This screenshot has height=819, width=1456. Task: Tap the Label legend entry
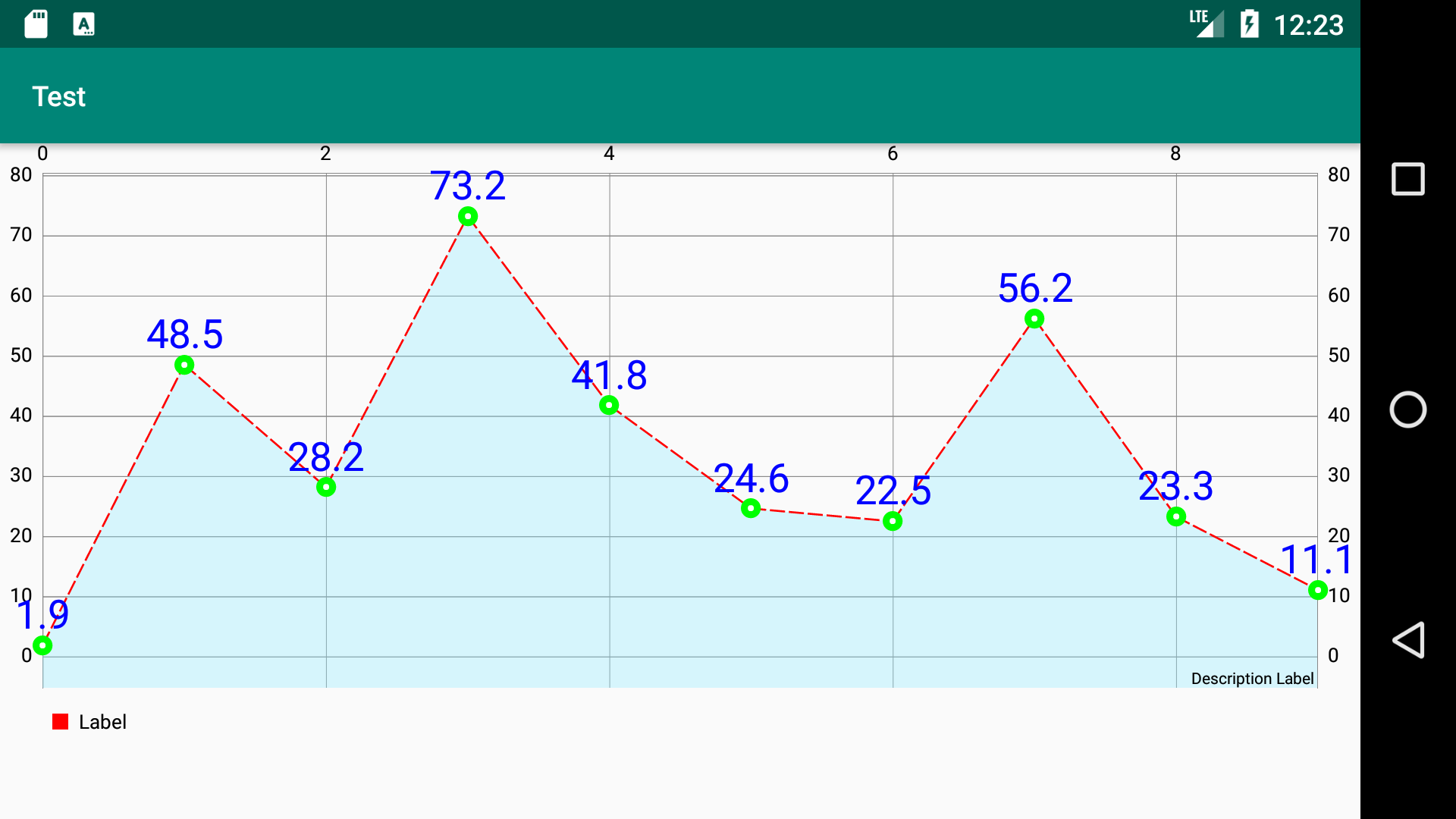(x=103, y=721)
